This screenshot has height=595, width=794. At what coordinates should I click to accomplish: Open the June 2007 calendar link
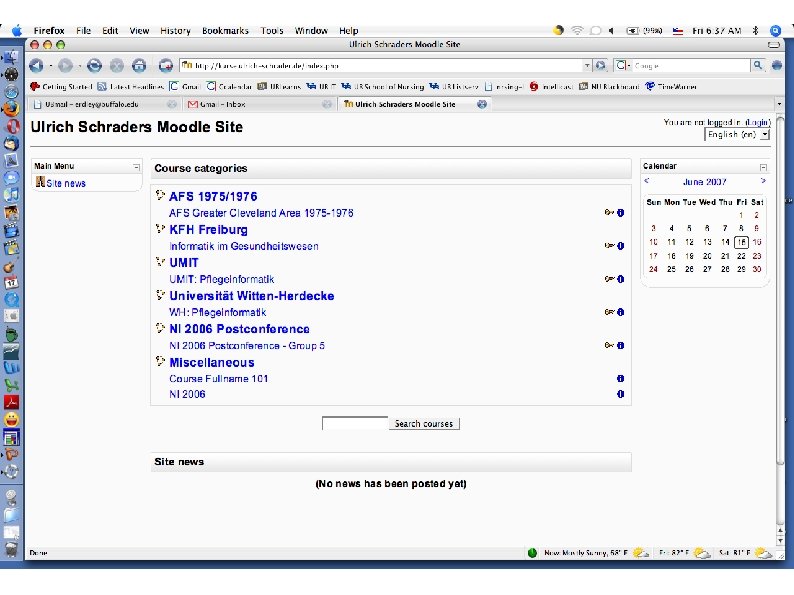click(x=704, y=182)
